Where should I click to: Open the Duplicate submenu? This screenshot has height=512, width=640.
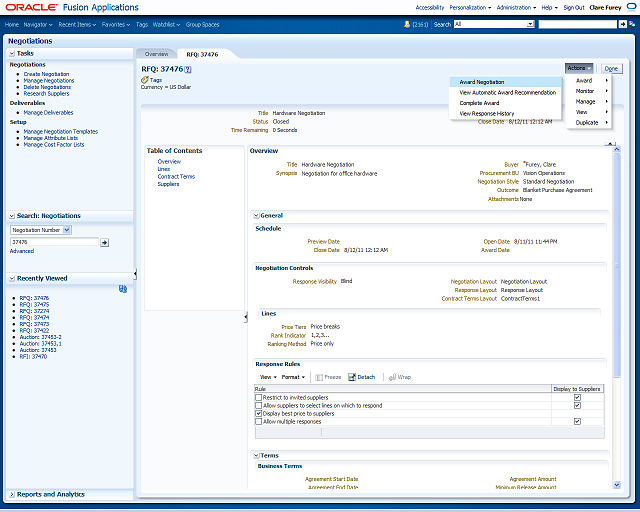tap(589, 122)
